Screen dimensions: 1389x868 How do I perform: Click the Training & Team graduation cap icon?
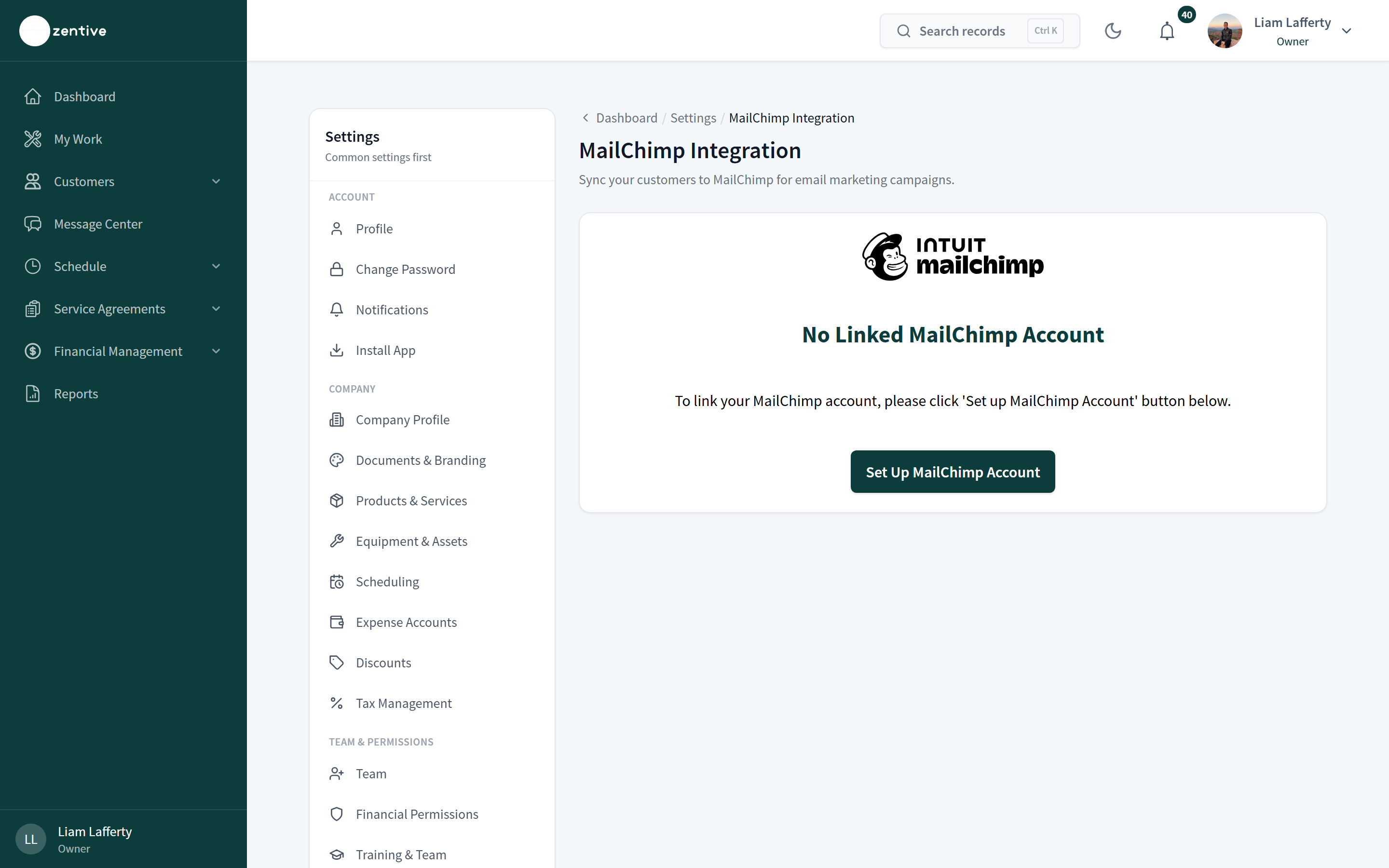point(337,855)
